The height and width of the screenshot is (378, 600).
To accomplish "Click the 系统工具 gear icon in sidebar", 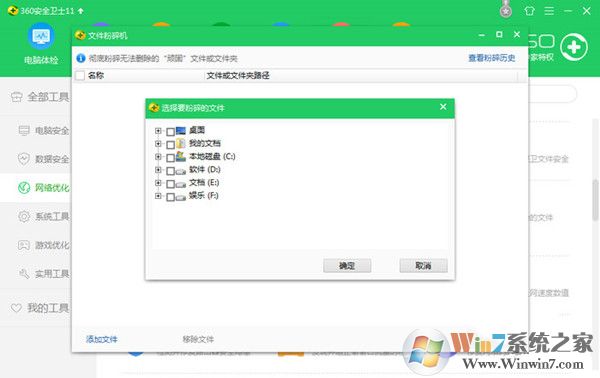I will [x=24, y=216].
